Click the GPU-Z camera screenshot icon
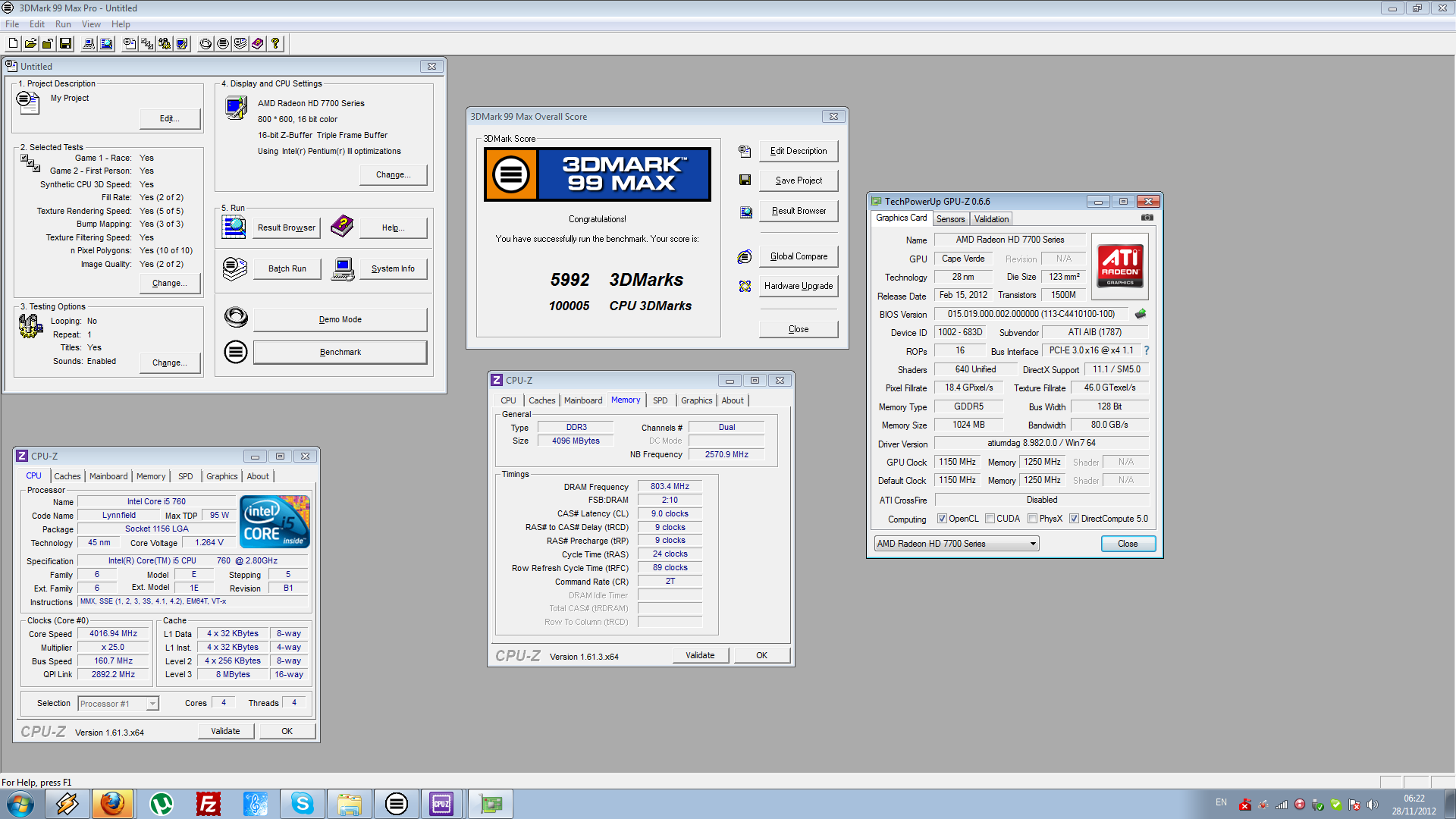The image size is (1456, 819). (x=1147, y=218)
